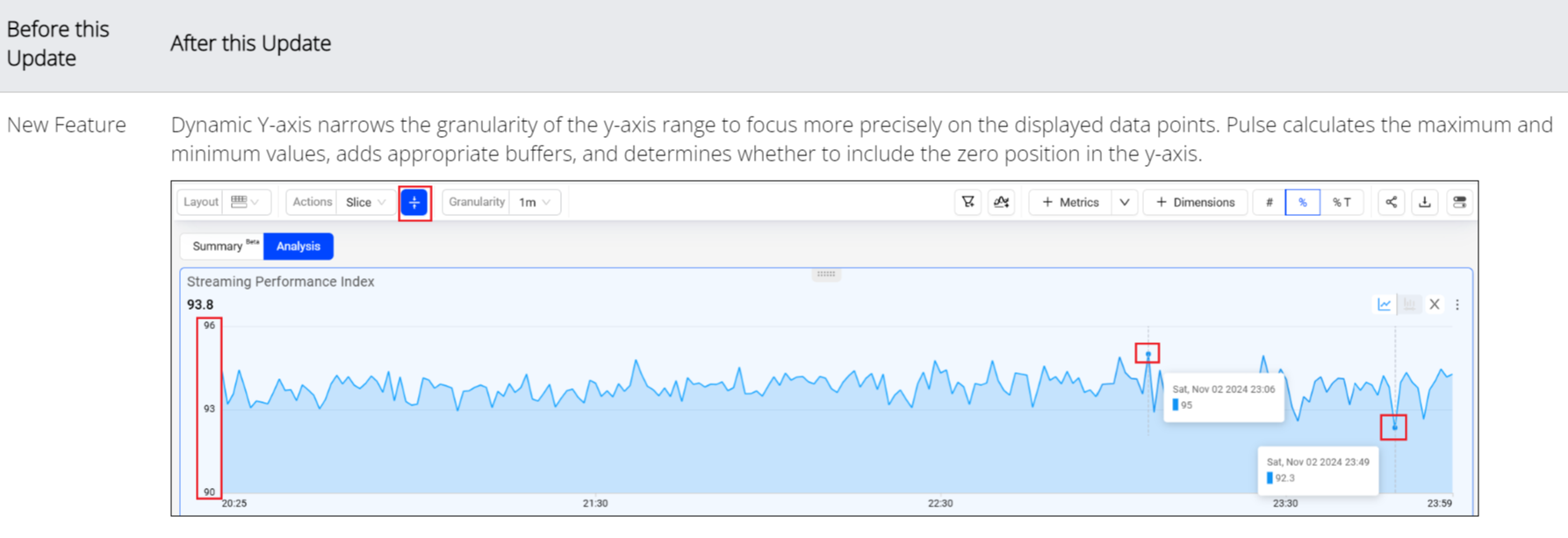Open the filter funnel icon
Screen dimensions: 1568x538
click(967, 202)
